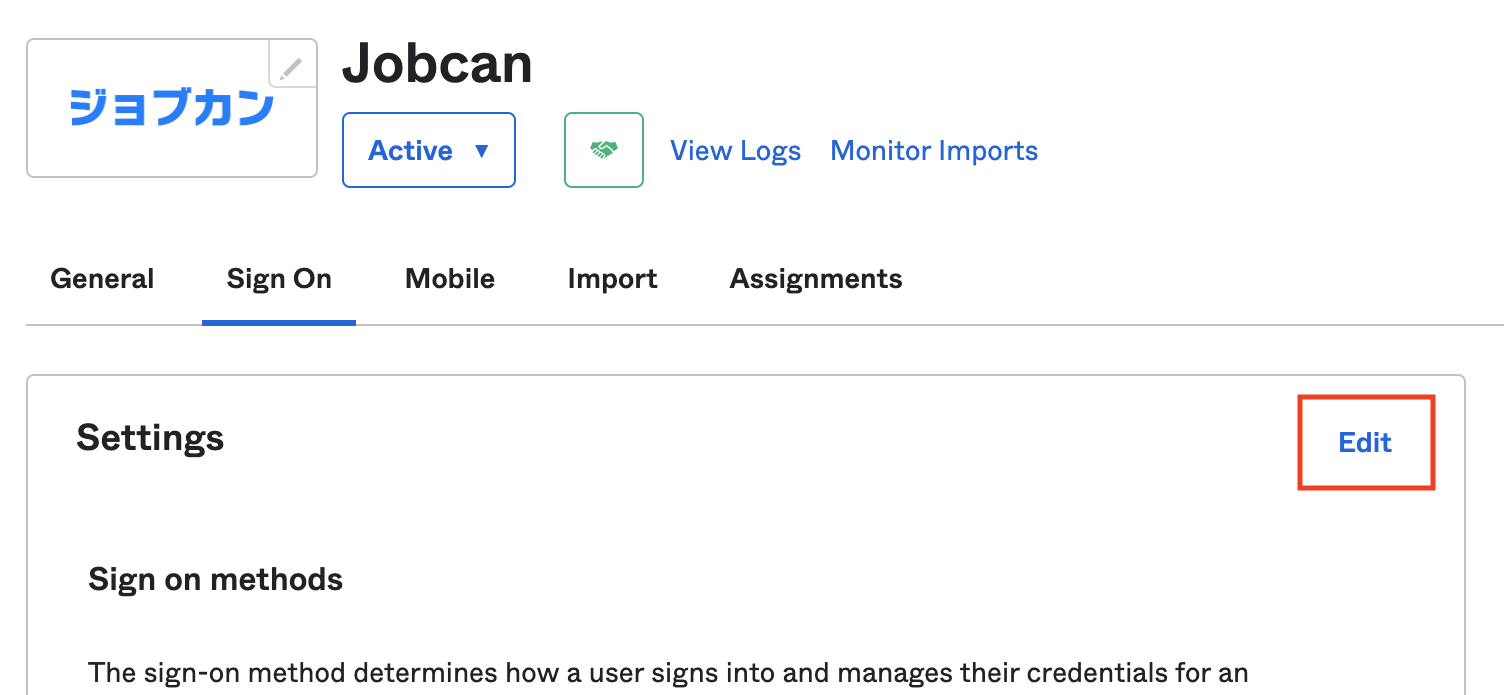Switch to the Assignments tab
1504x695 pixels.
click(x=816, y=278)
